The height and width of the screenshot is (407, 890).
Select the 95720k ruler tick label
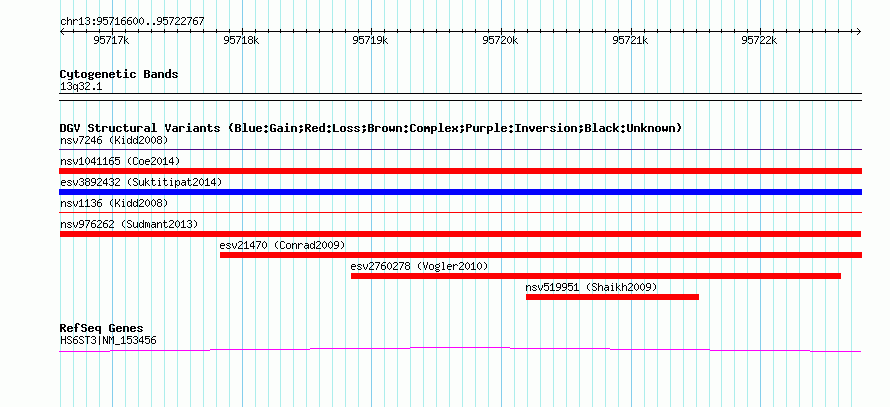(500, 40)
